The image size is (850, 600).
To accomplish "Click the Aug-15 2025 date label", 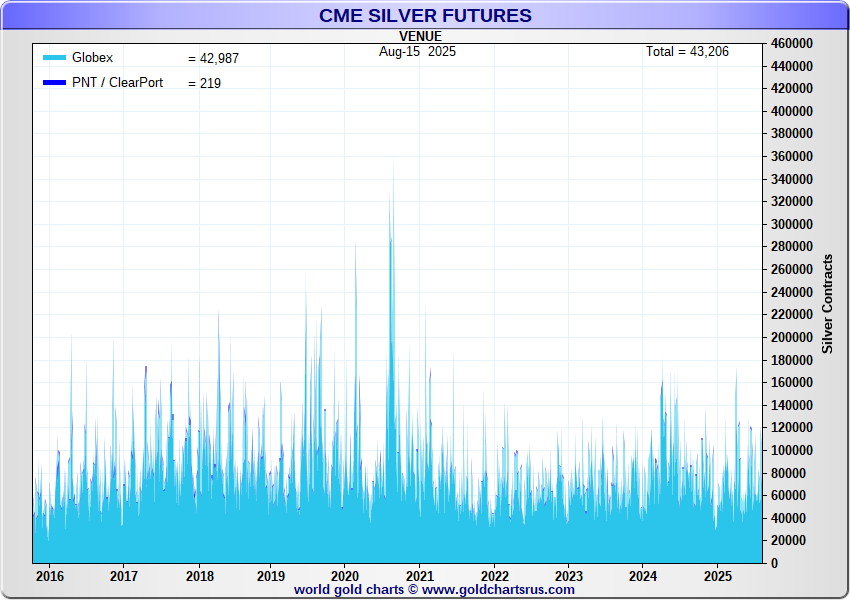I will (417, 51).
